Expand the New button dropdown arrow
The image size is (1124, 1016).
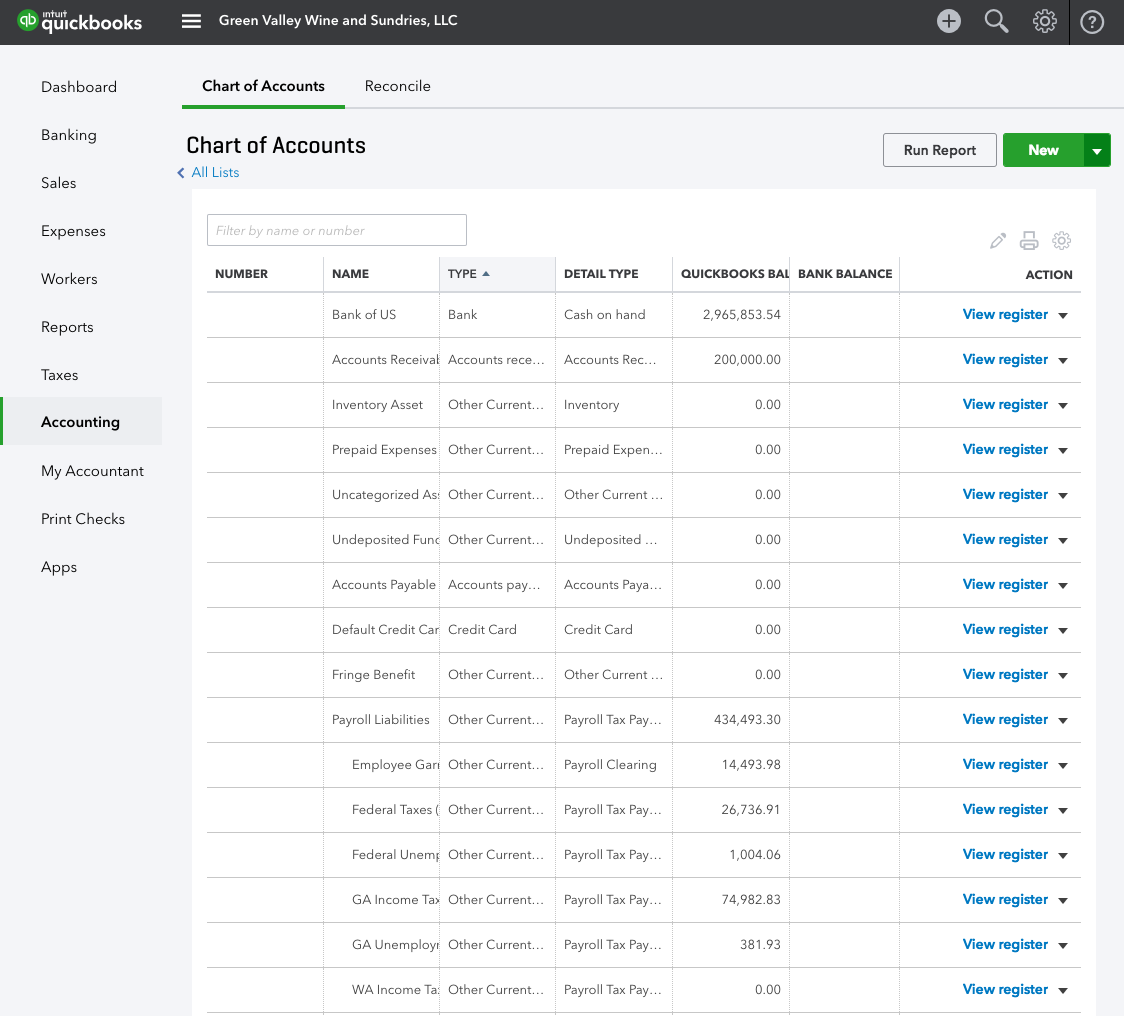pos(1097,151)
